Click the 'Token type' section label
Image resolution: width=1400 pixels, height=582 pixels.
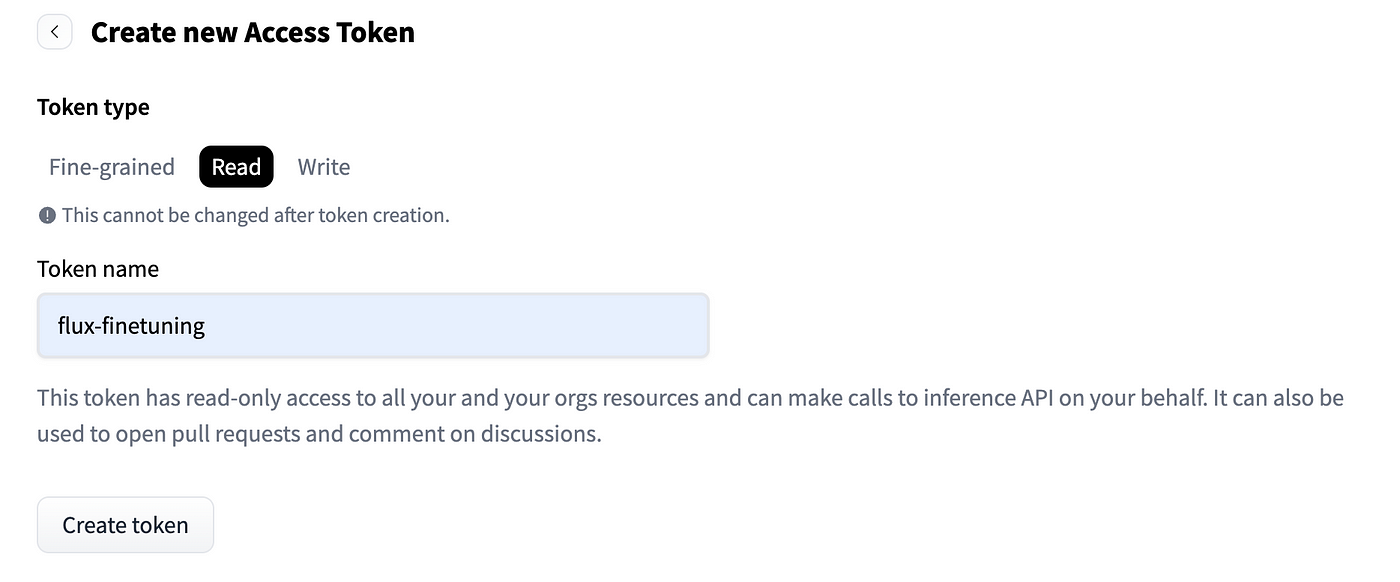pos(93,107)
